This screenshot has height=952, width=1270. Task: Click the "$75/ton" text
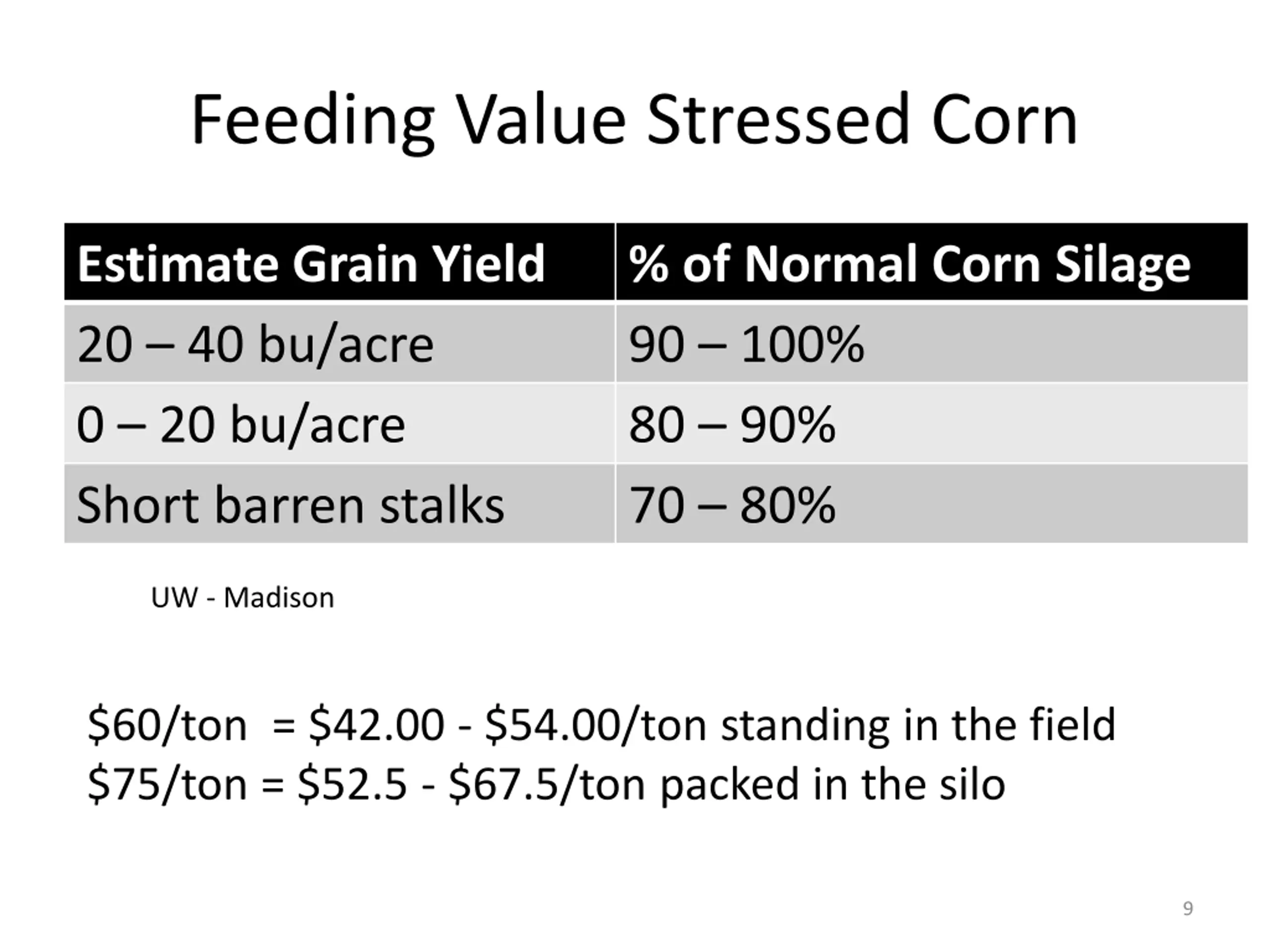tap(167, 784)
